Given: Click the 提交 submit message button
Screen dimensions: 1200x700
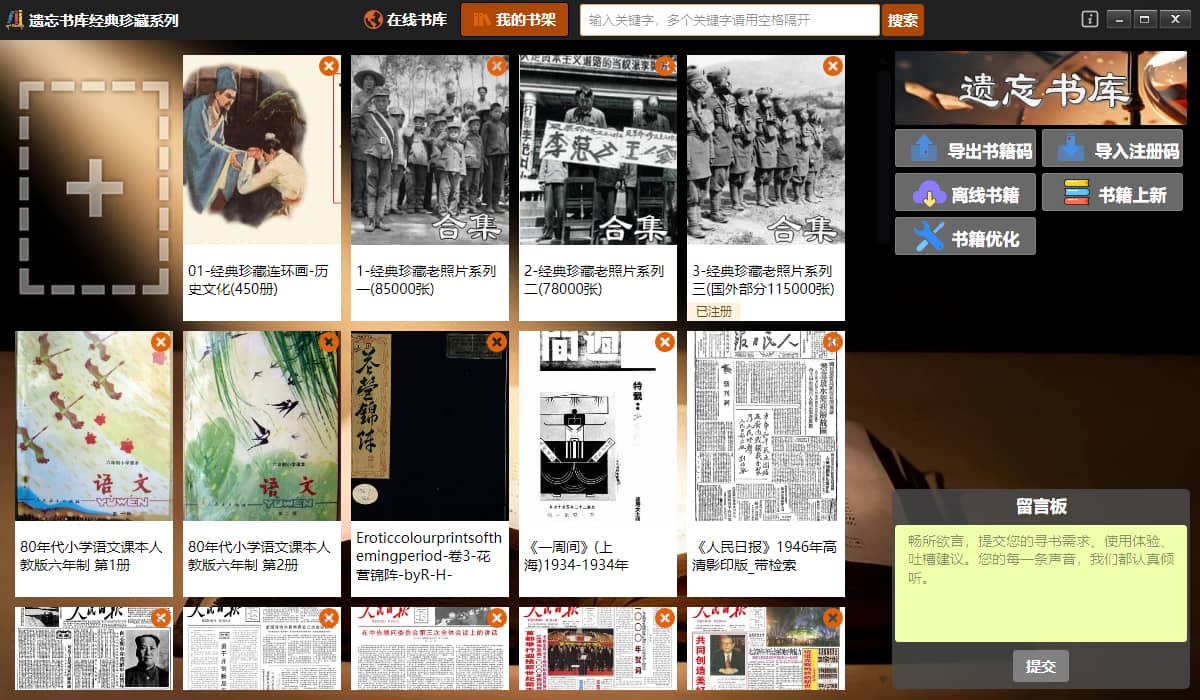Looking at the screenshot, I should tap(1040, 666).
